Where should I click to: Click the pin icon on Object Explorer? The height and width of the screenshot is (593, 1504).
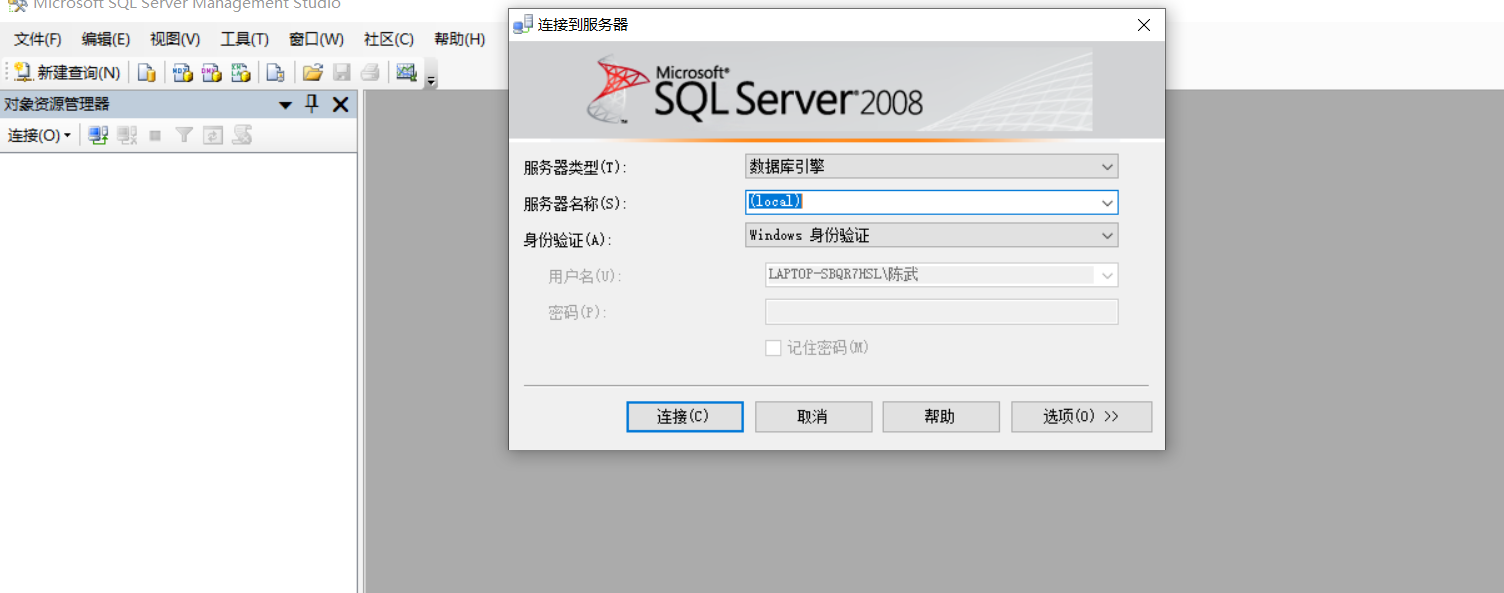[312, 104]
